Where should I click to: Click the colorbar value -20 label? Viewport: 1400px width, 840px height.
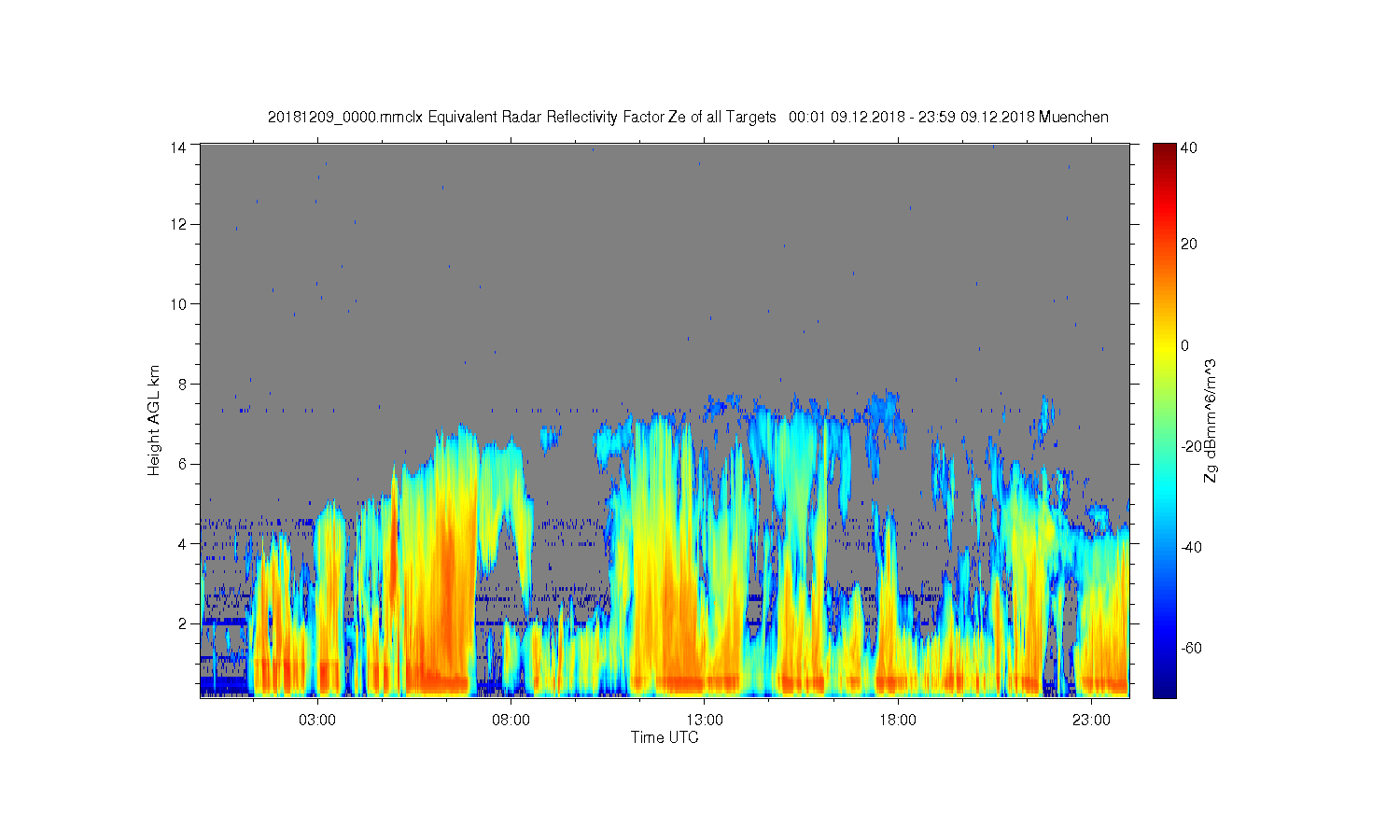[x=1192, y=446]
